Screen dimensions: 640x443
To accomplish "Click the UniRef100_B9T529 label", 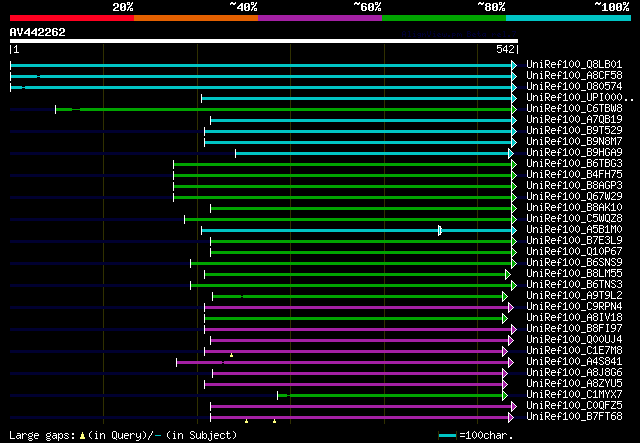I will tap(574, 131).
